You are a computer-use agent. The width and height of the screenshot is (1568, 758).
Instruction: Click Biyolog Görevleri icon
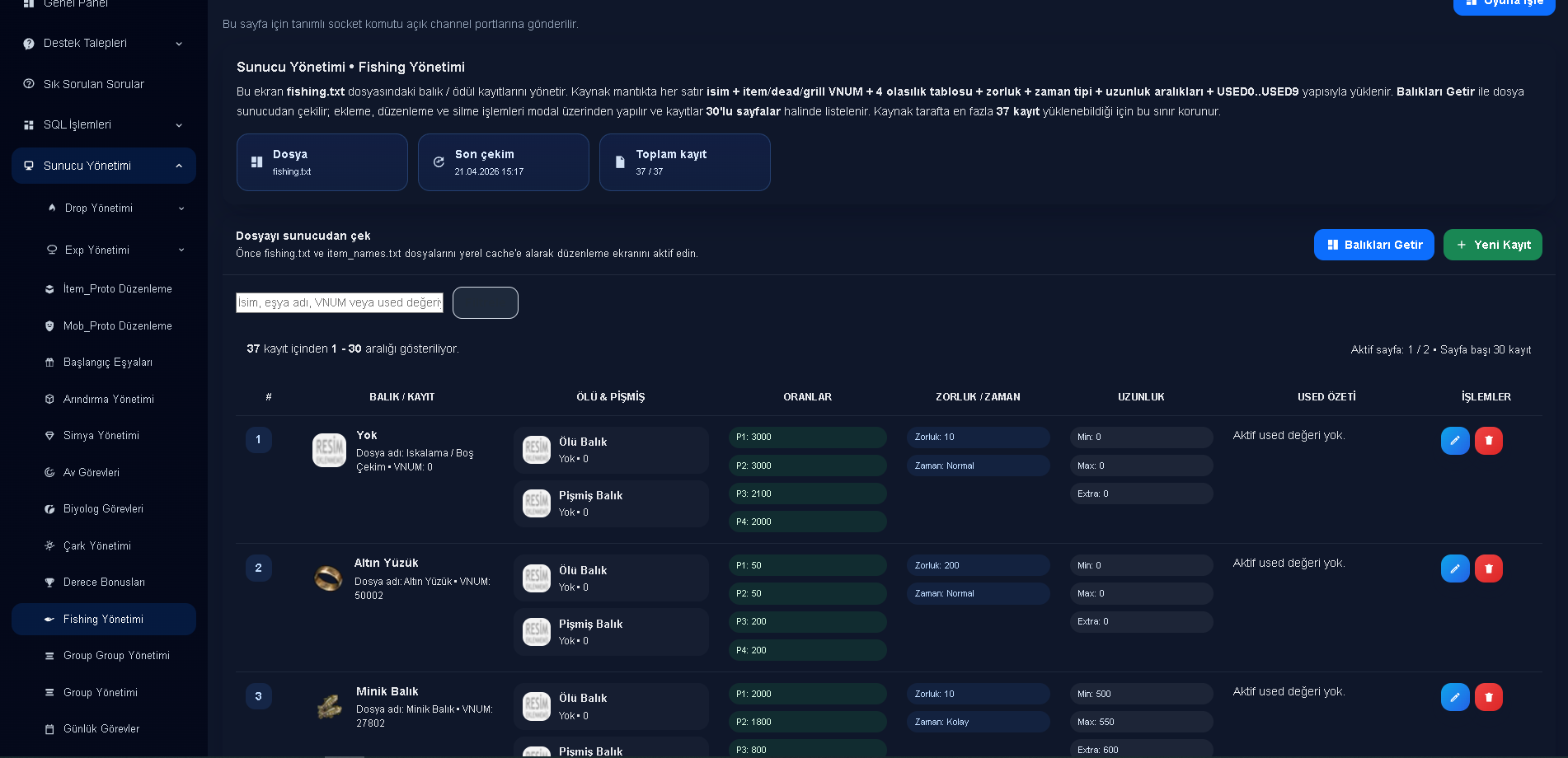(49, 509)
